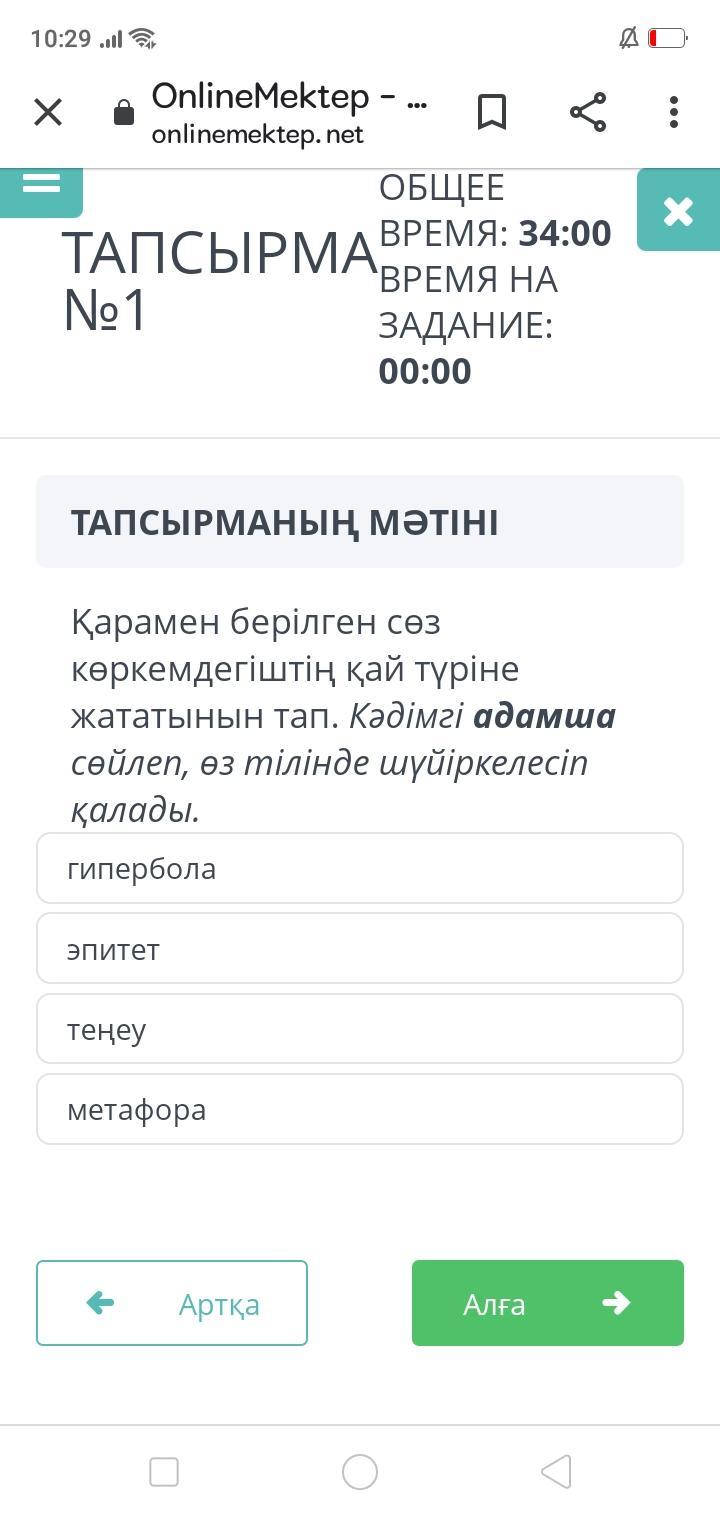Select the answer 'гипербола'

[x=360, y=869]
